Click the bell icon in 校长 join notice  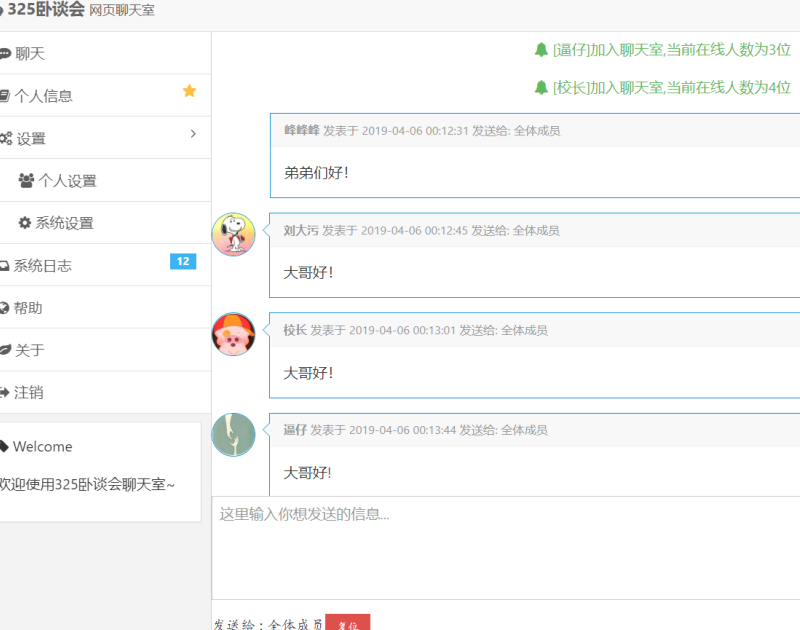click(x=541, y=87)
